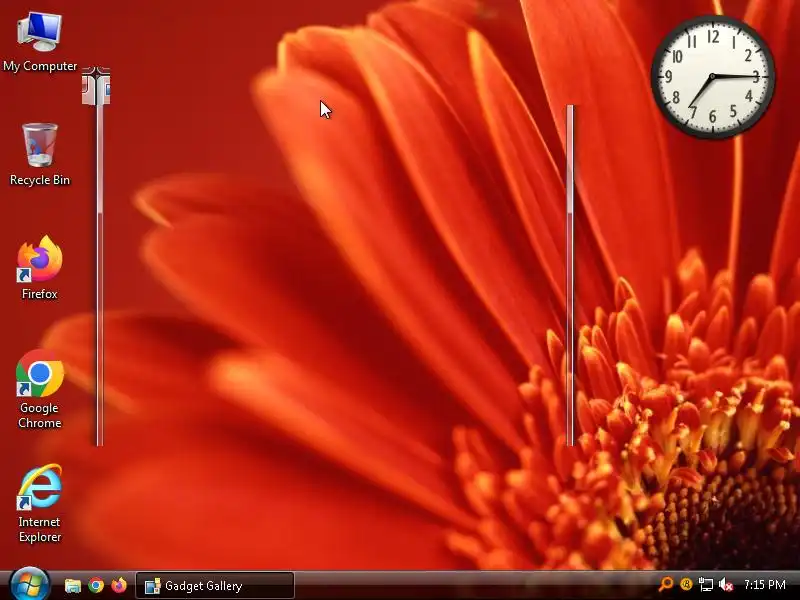The width and height of the screenshot is (800, 600).
Task: Select the Internet Explorer desktop shortcut
Action: 40,503
